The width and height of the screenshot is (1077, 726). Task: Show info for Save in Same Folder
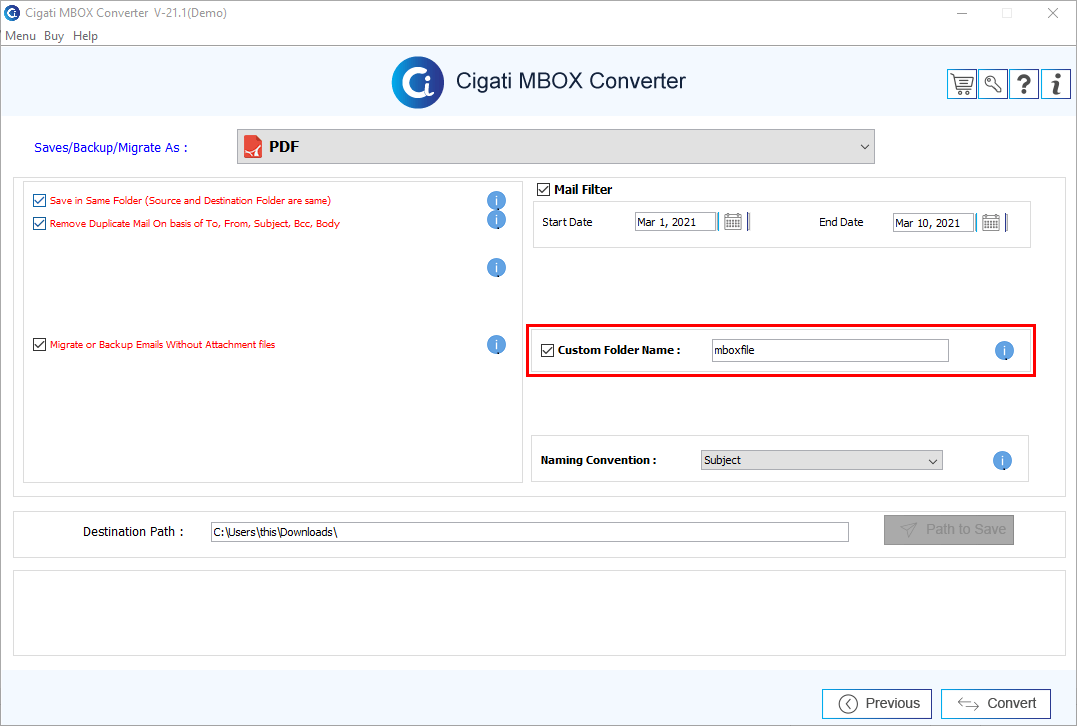coord(497,201)
